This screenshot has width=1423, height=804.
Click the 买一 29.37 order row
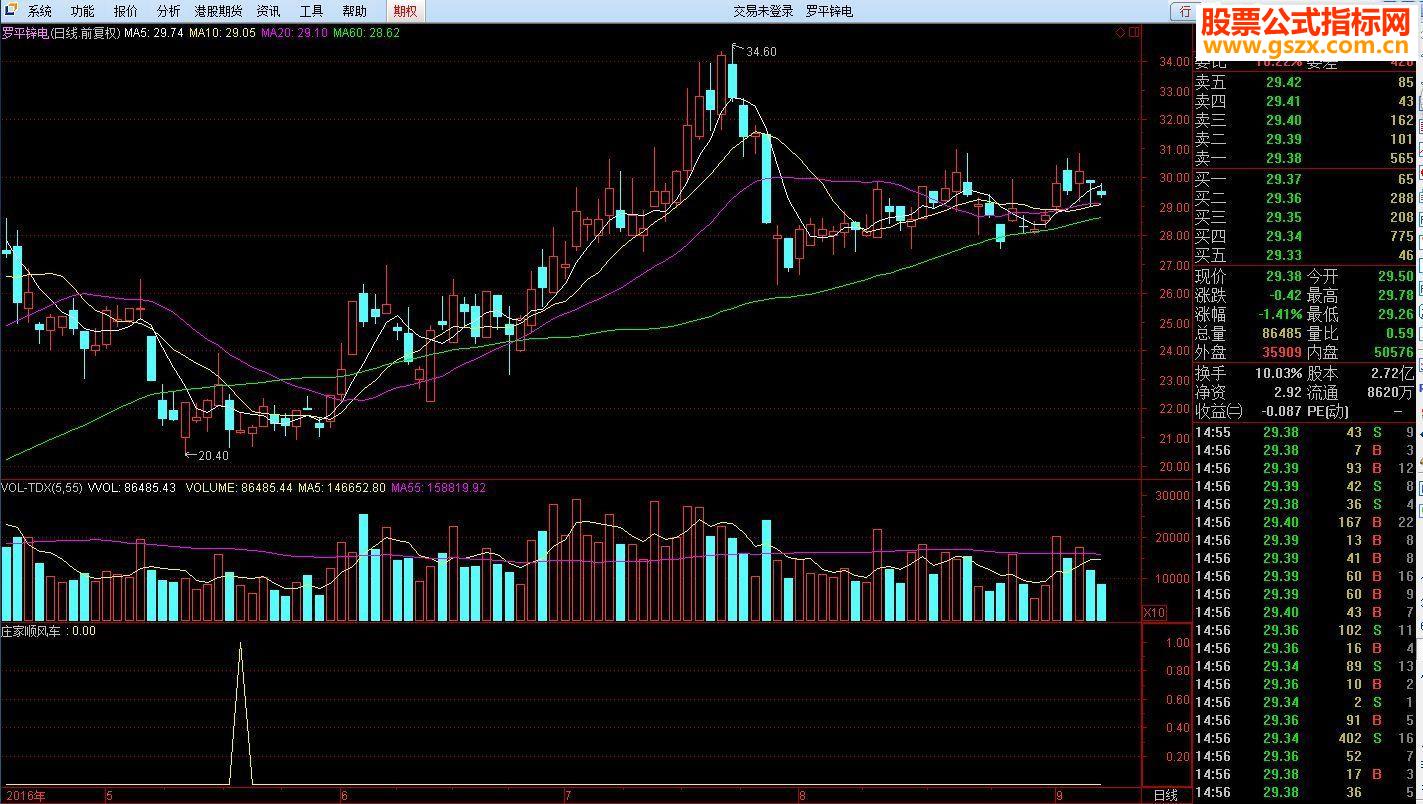pyautogui.click(x=1305, y=180)
